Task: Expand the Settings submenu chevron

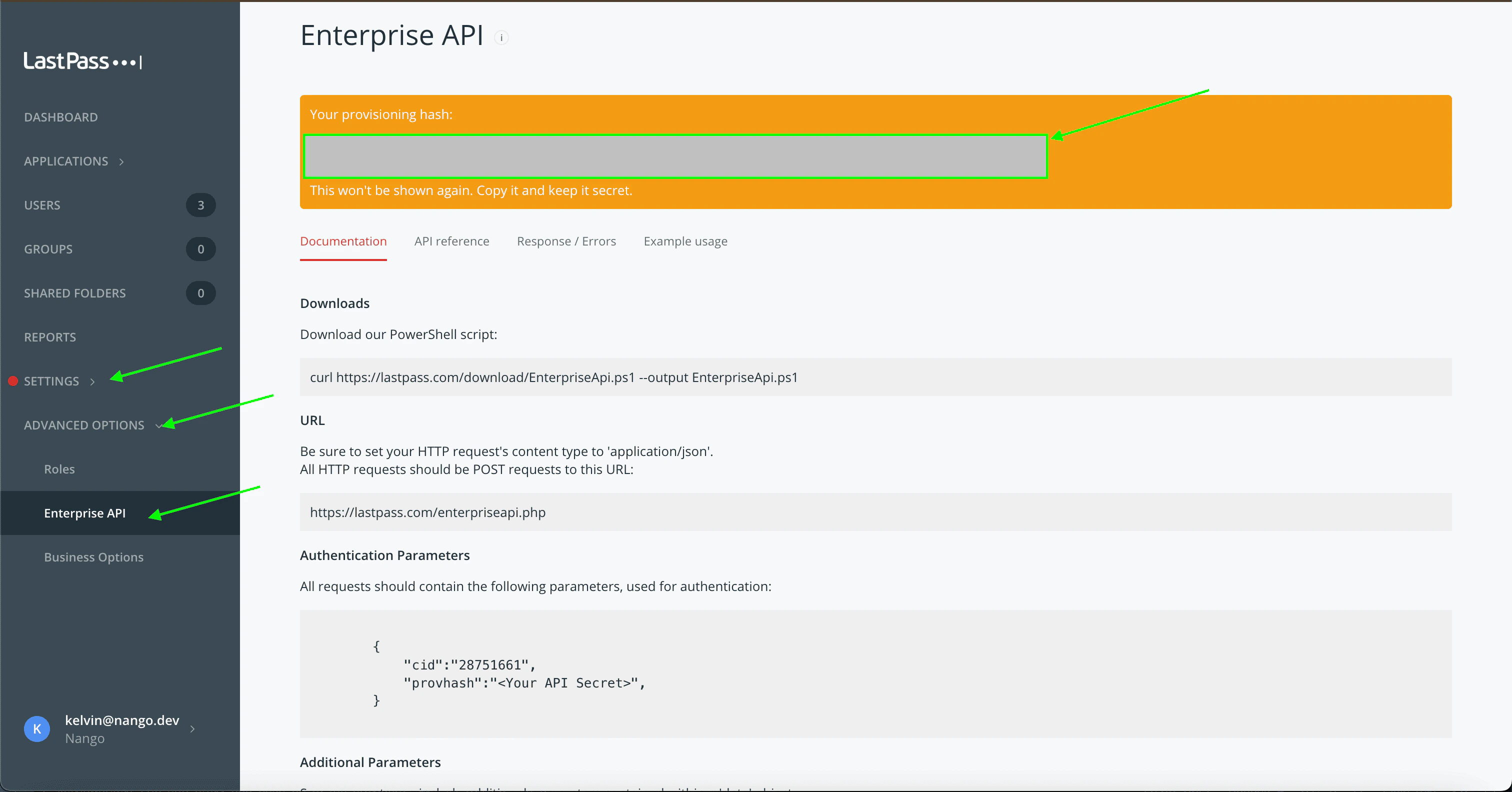Action: coord(92,381)
